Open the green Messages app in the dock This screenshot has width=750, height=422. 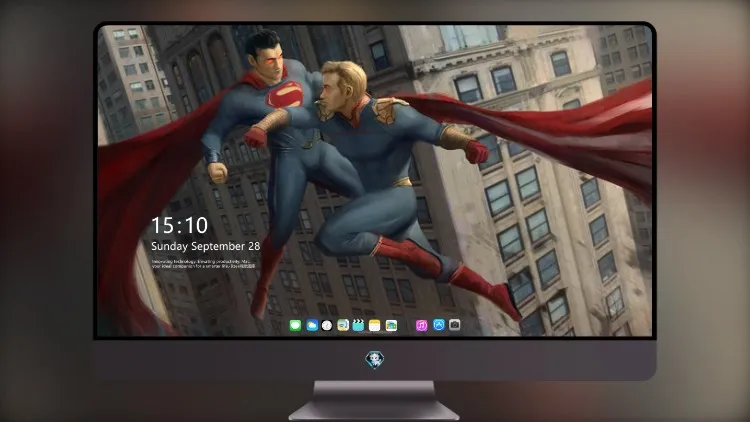295,326
